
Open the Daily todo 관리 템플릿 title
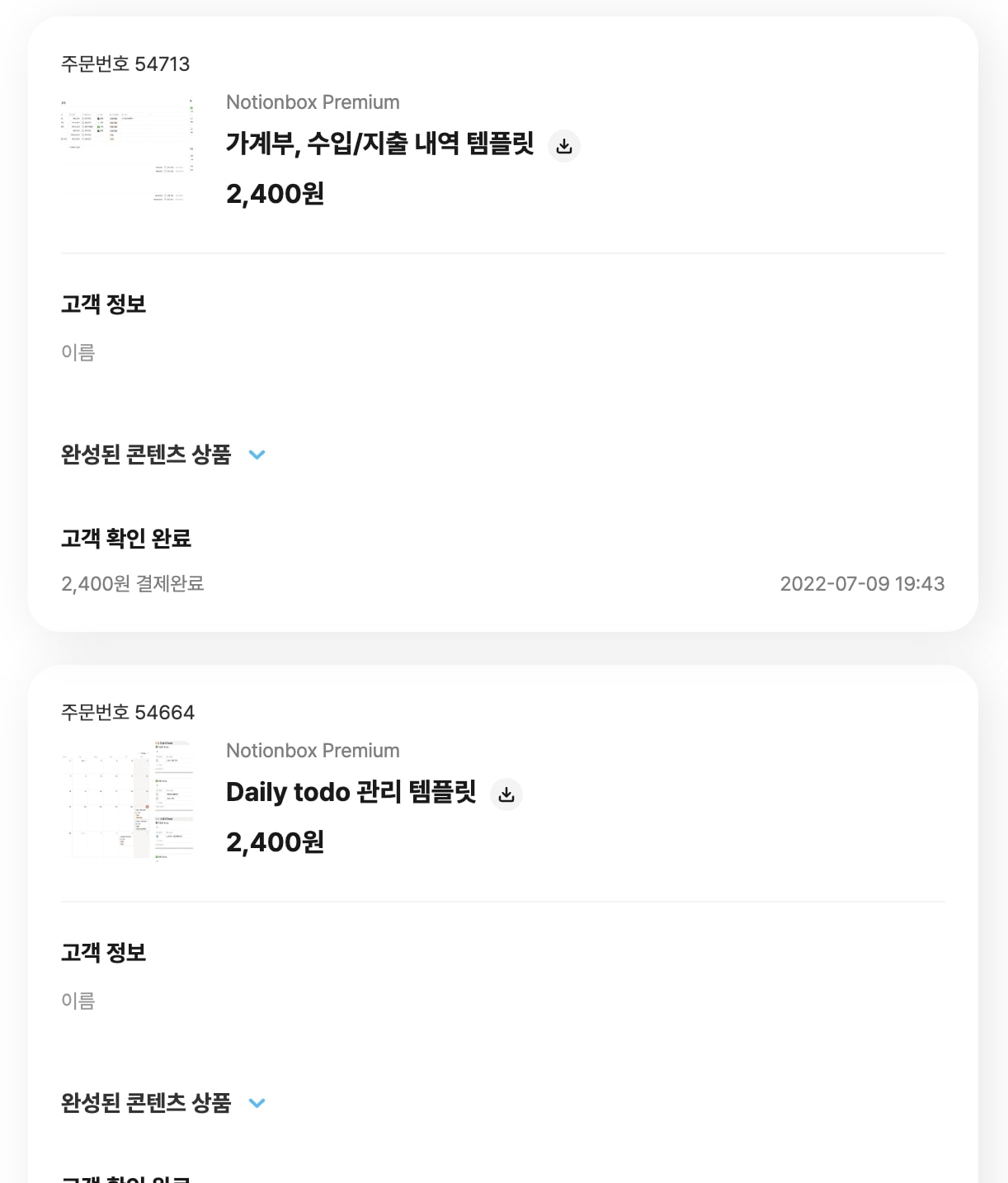[x=351, y=793]
